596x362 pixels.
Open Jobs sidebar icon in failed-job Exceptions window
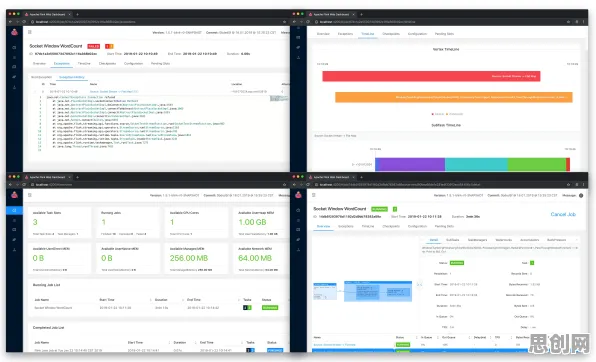click(x=14, y=57)
